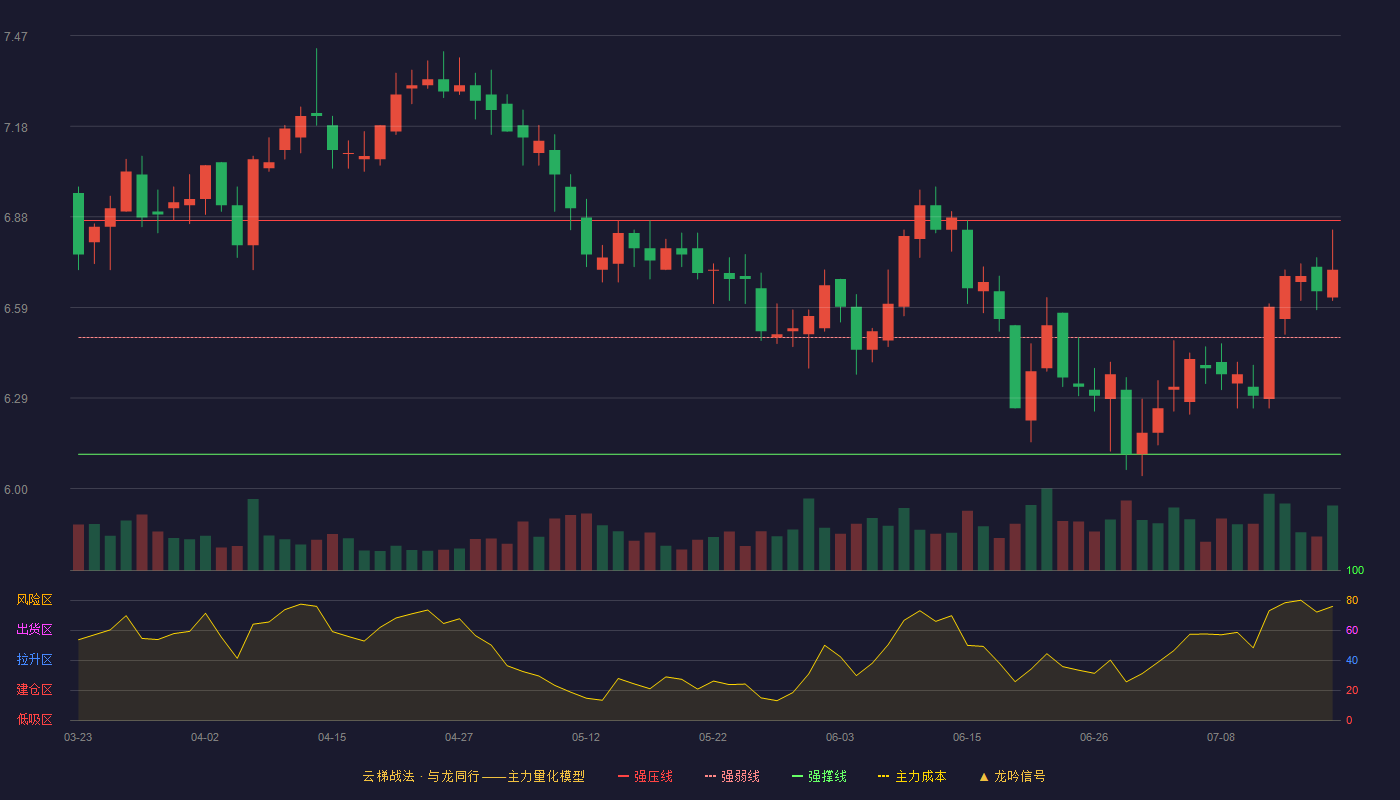This screenshot has width=1400, height=800.
Task: Click the 风险区 zone label
Action: coord(34,600)
